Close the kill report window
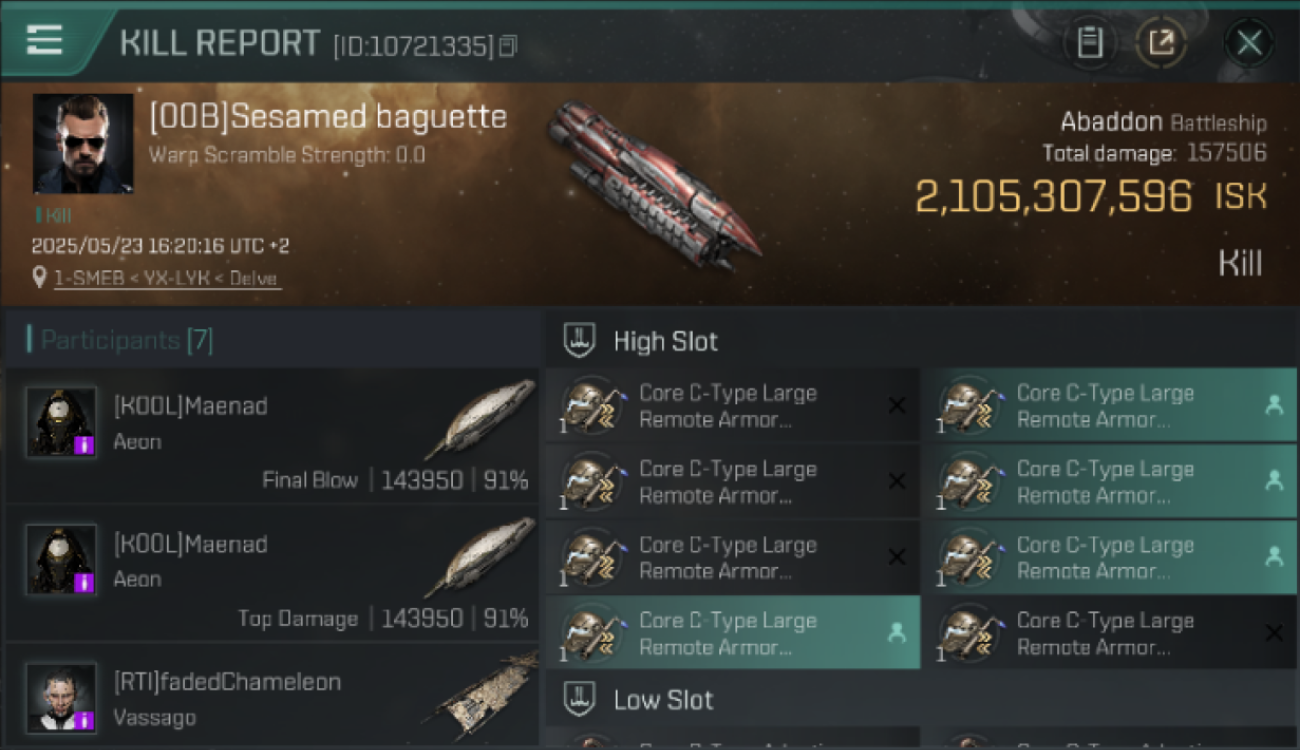The height and width of the screenshot is (750, 1300). (1249, 43)
